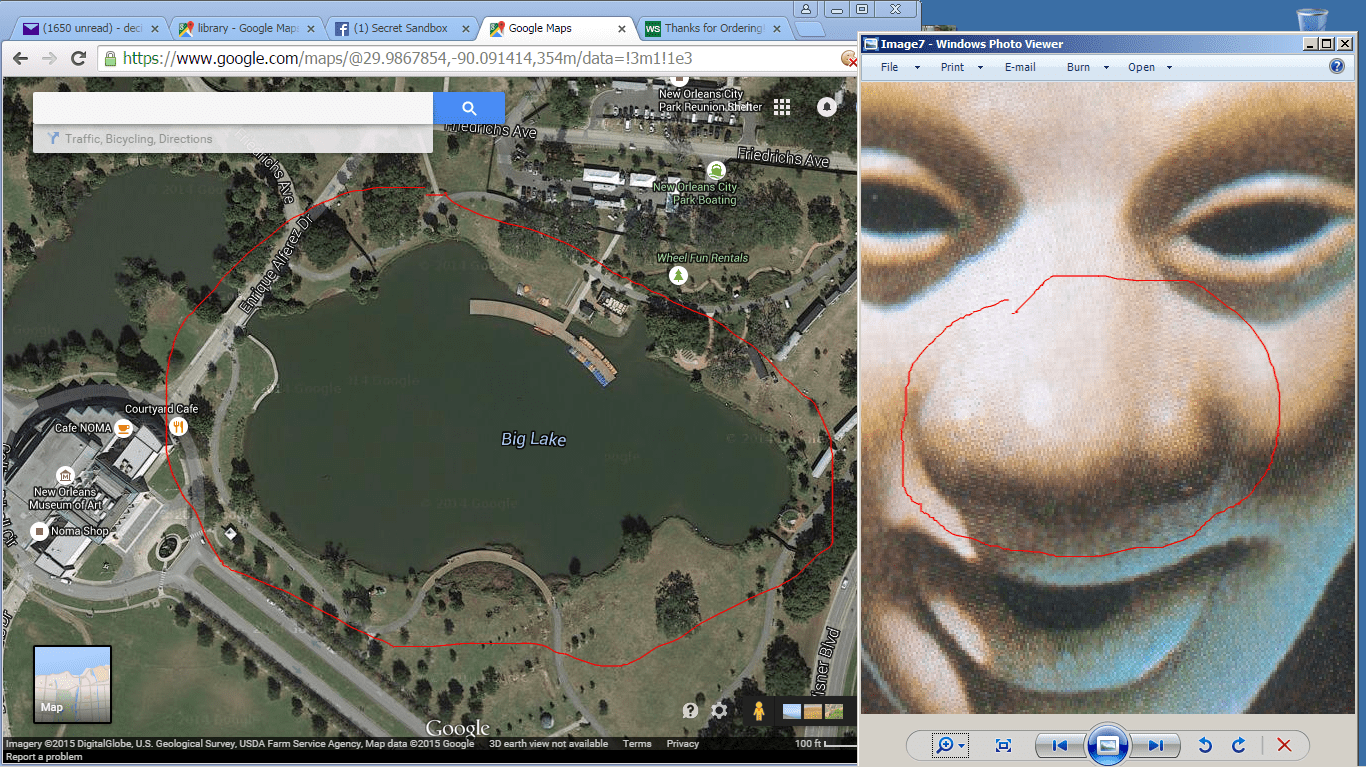Click Chrome forward navigation arrow
This screenshot has height=768, width=1366.
(49, 58)
